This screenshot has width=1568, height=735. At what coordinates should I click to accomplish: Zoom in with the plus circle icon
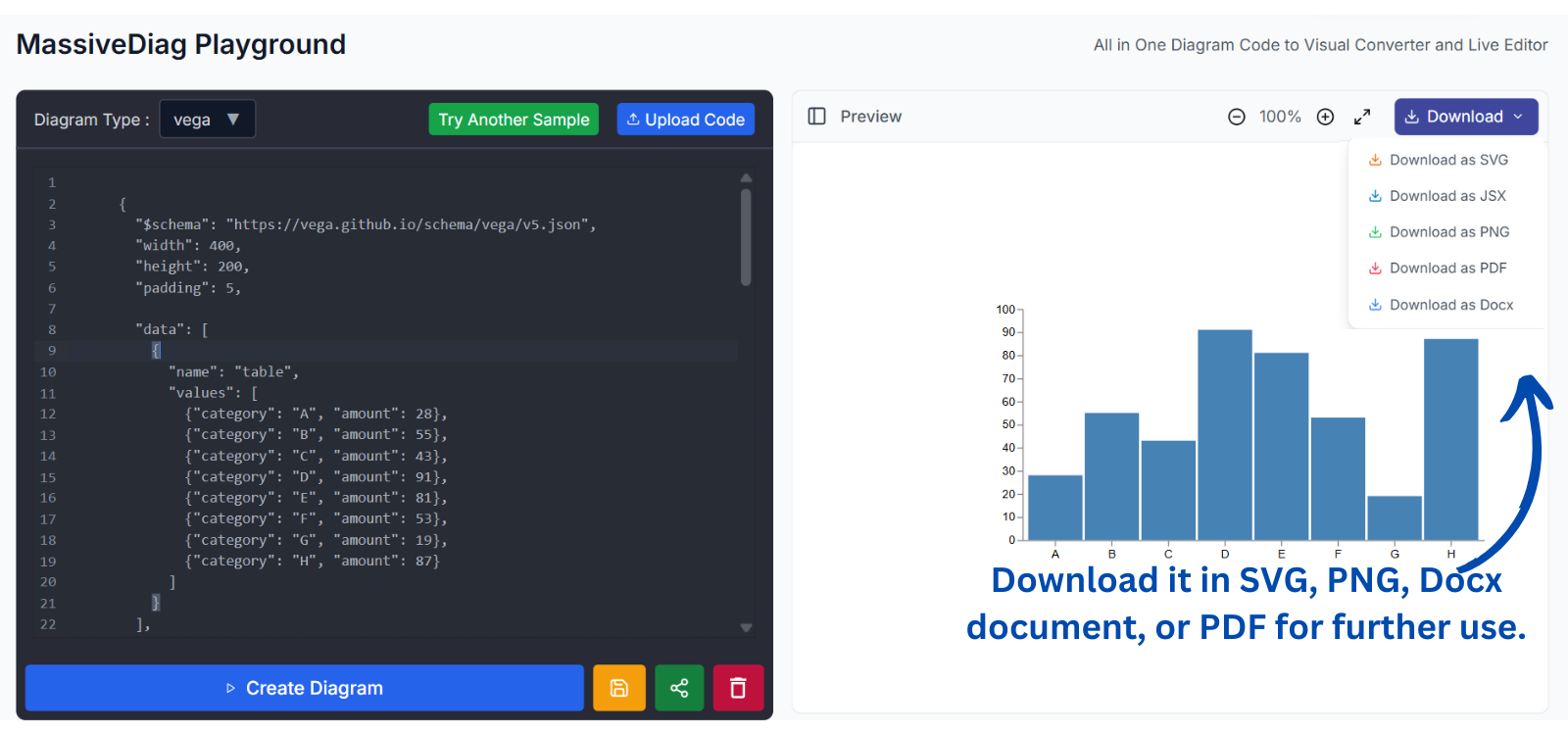coord(1325,117)
